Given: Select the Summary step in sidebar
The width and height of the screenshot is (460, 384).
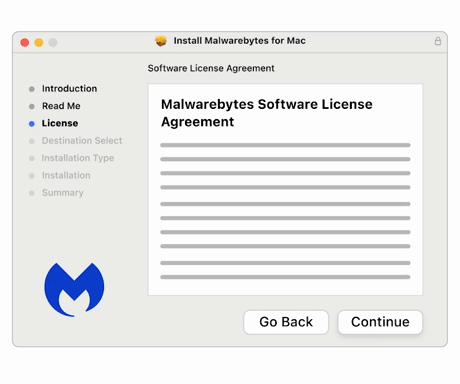Looking at the screenshot, I should 63,193.
